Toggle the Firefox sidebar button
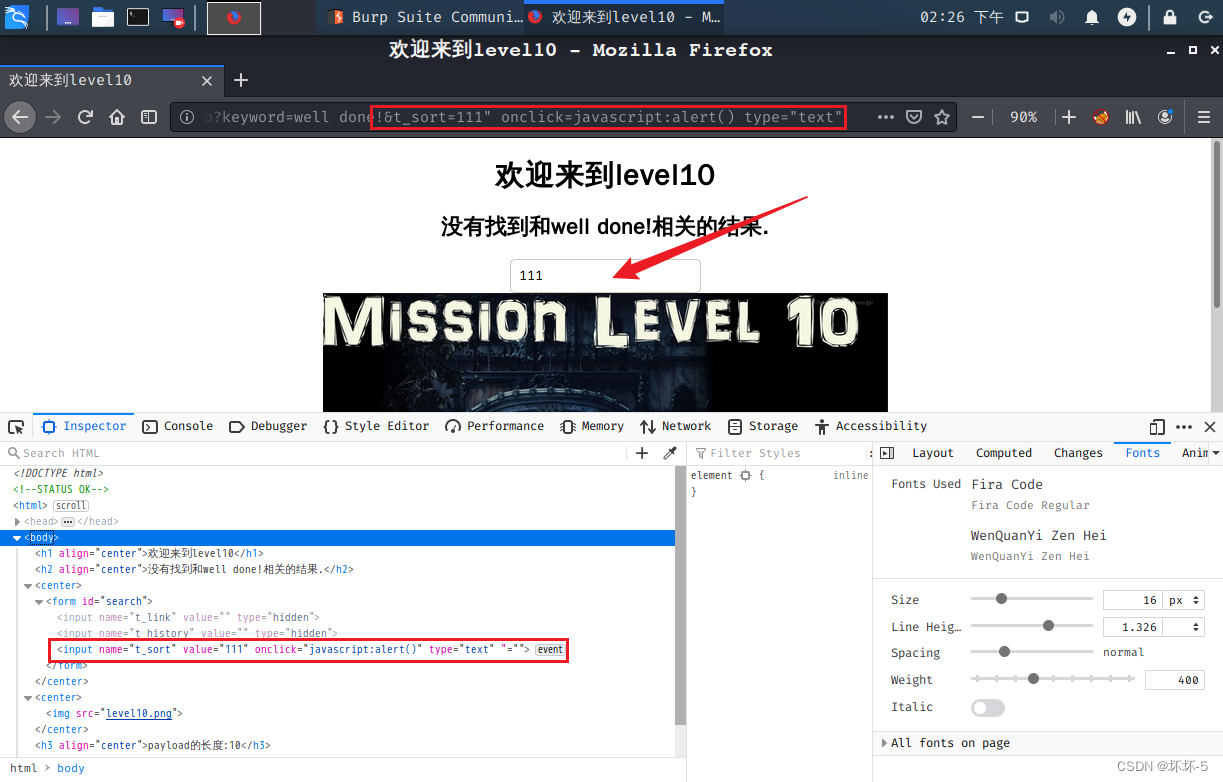Viewport: 1223px width, 782px height. pyautogui.click(x=148, y=117)
